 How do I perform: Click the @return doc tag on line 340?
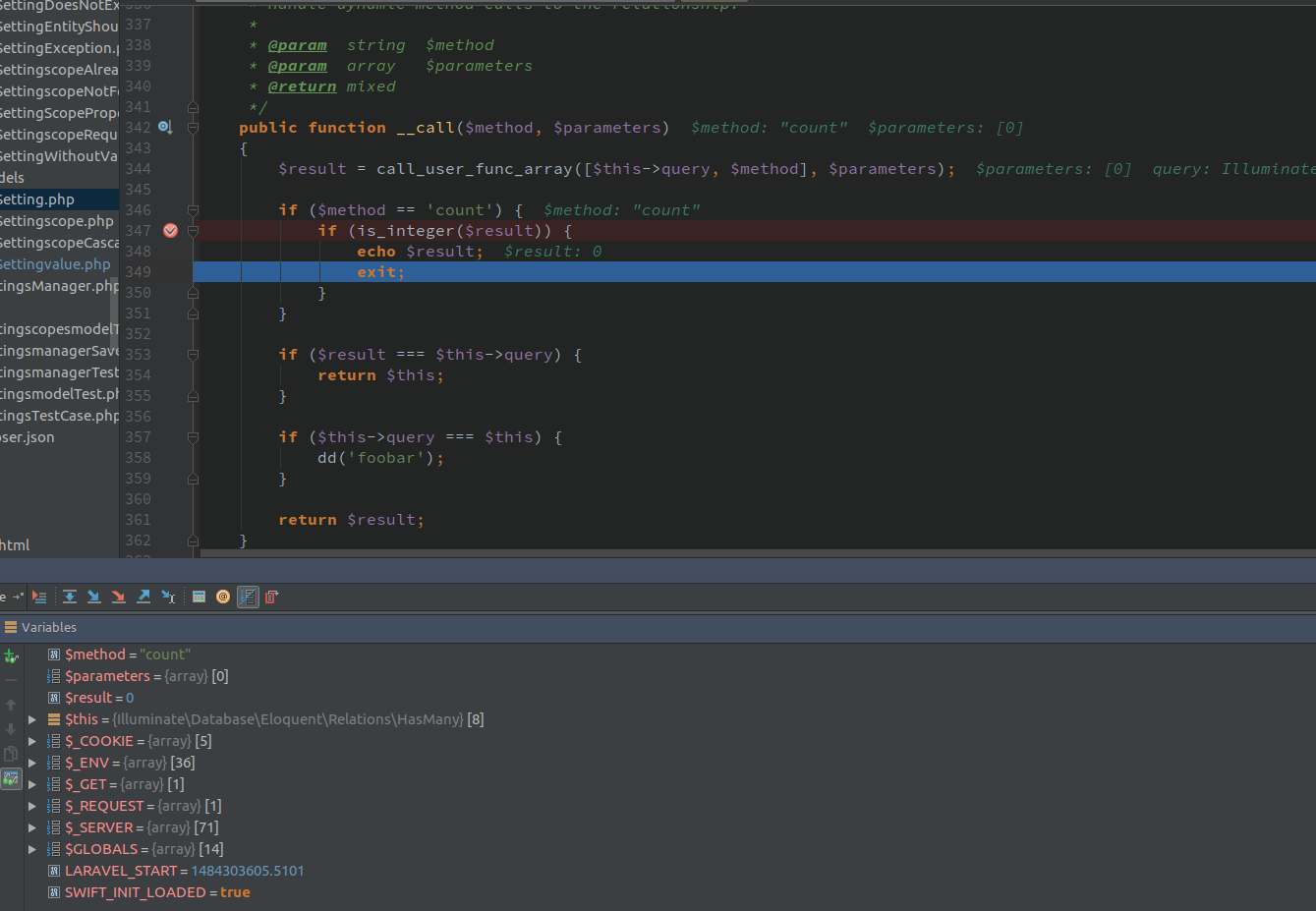pos(303,86)
